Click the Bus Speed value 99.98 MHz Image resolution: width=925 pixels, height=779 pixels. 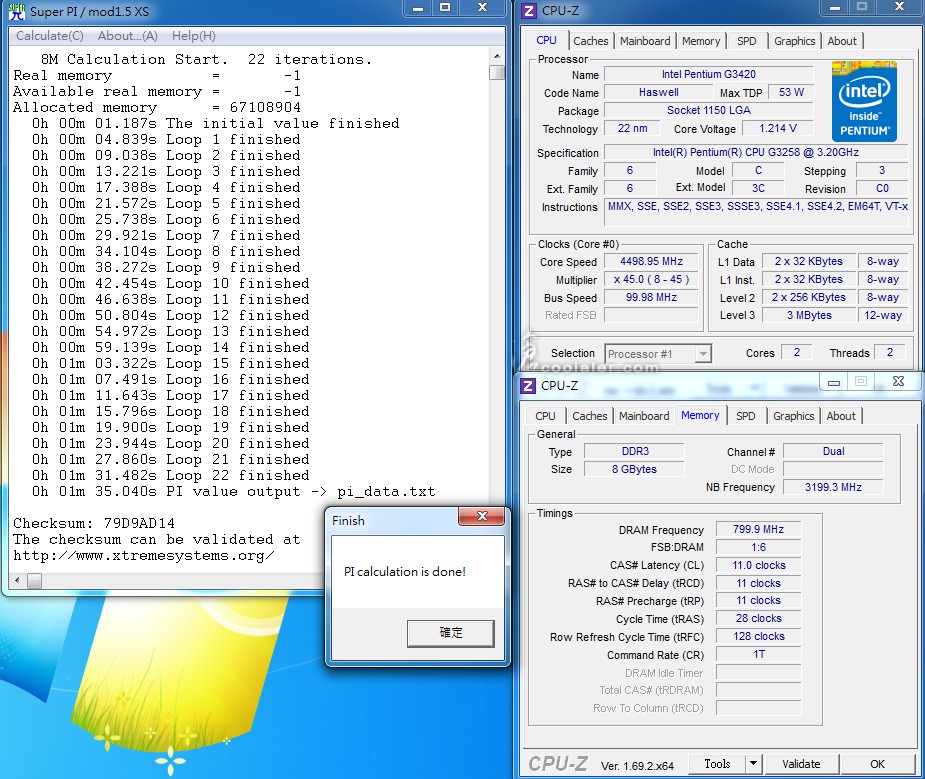tap(651, 297)
